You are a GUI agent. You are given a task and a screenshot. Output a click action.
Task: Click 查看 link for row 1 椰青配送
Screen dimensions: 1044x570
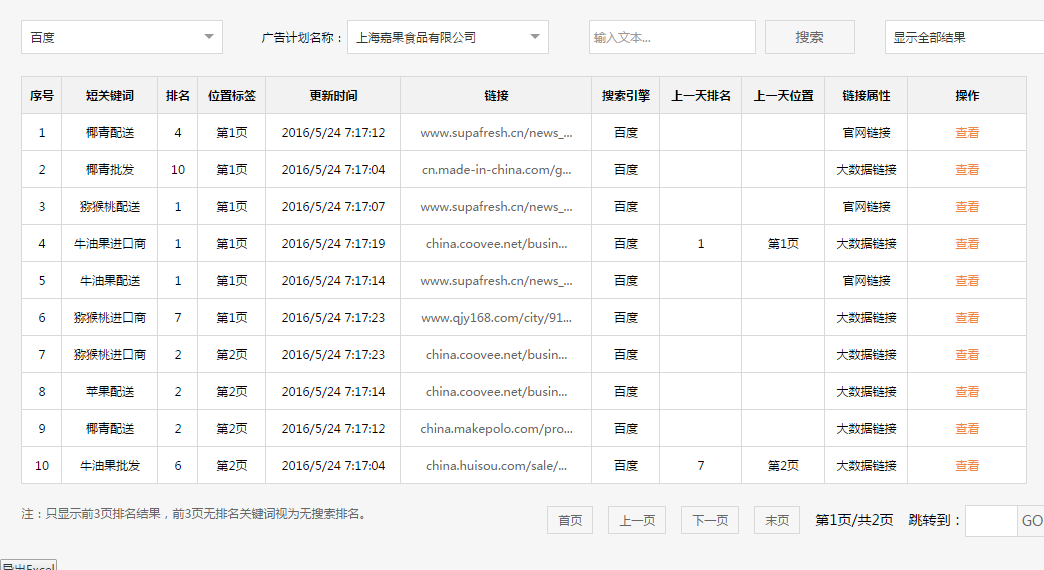pyautogui.click(x=966, y=132)
